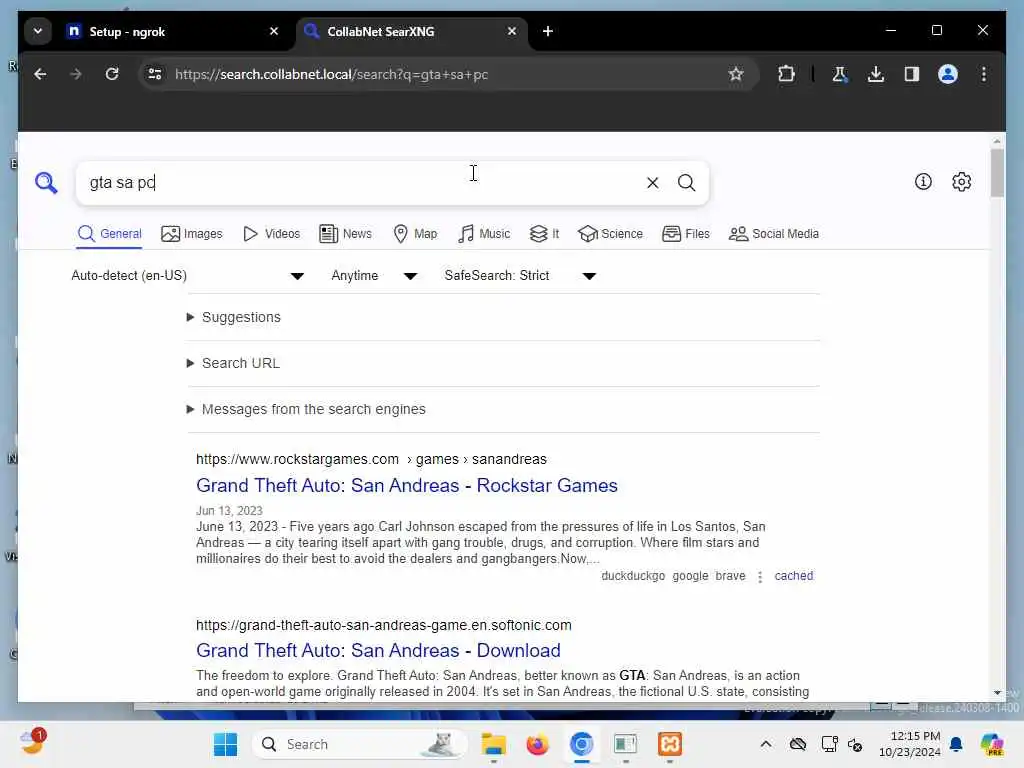Toggle the browser side panel icon
This screenshot has height=768, width=1024.
tap(912, 74)
